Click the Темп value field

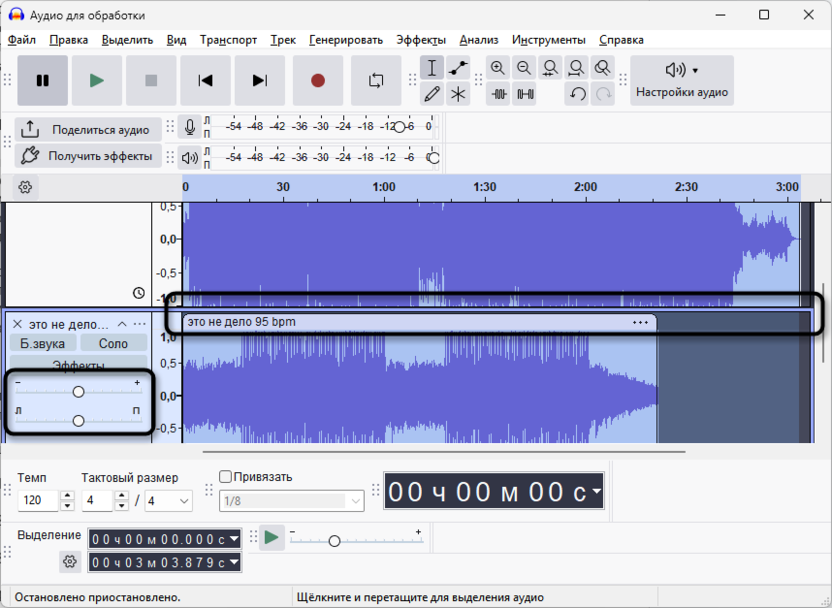(x=38, y=500)
